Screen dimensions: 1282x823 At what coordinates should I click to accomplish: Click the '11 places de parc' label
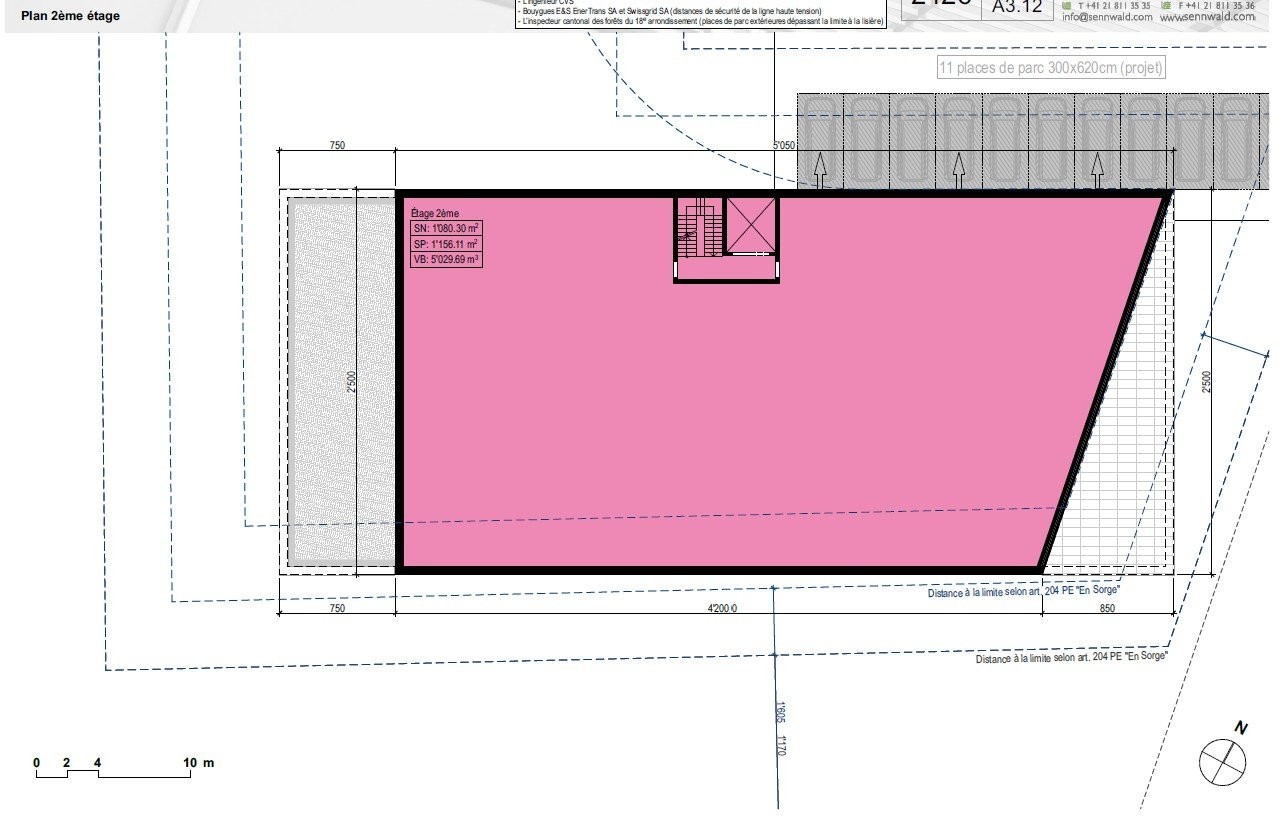(1050, 69)
